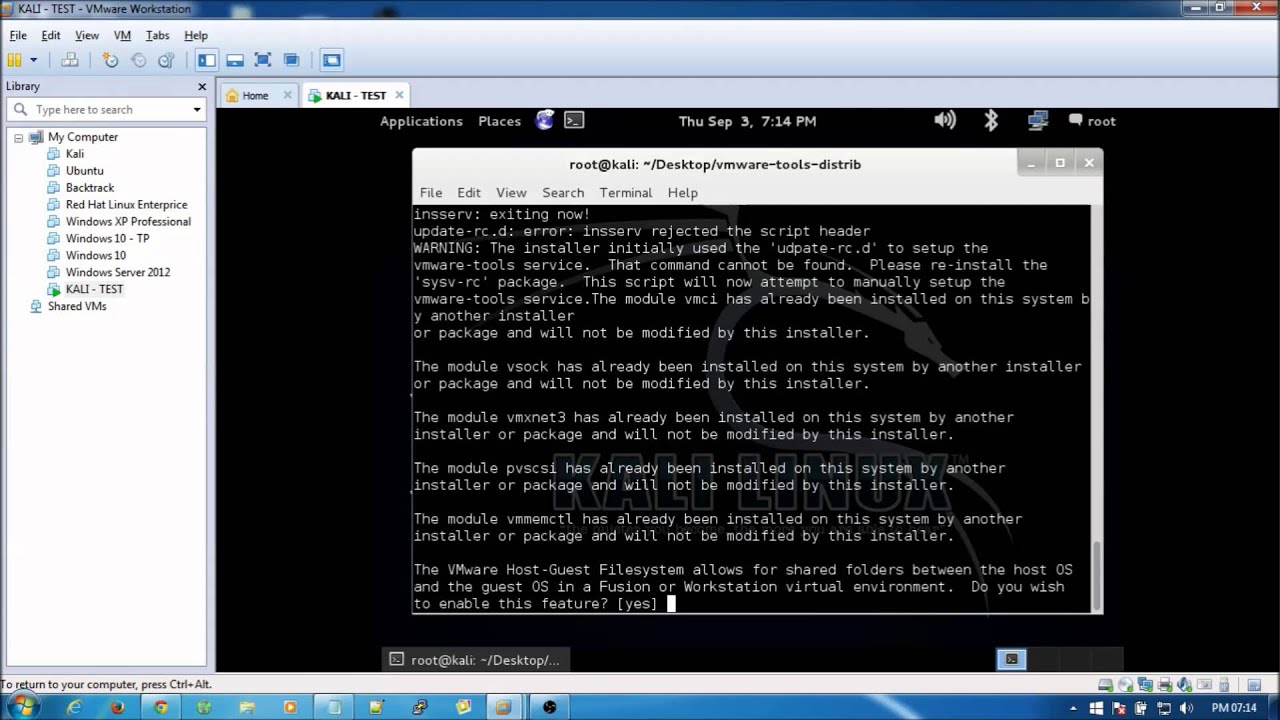Launch Iceweasel browser from Kali panel
Image resolution: width=1280 pixels, height=720 pixels.
tap(544, 121)
